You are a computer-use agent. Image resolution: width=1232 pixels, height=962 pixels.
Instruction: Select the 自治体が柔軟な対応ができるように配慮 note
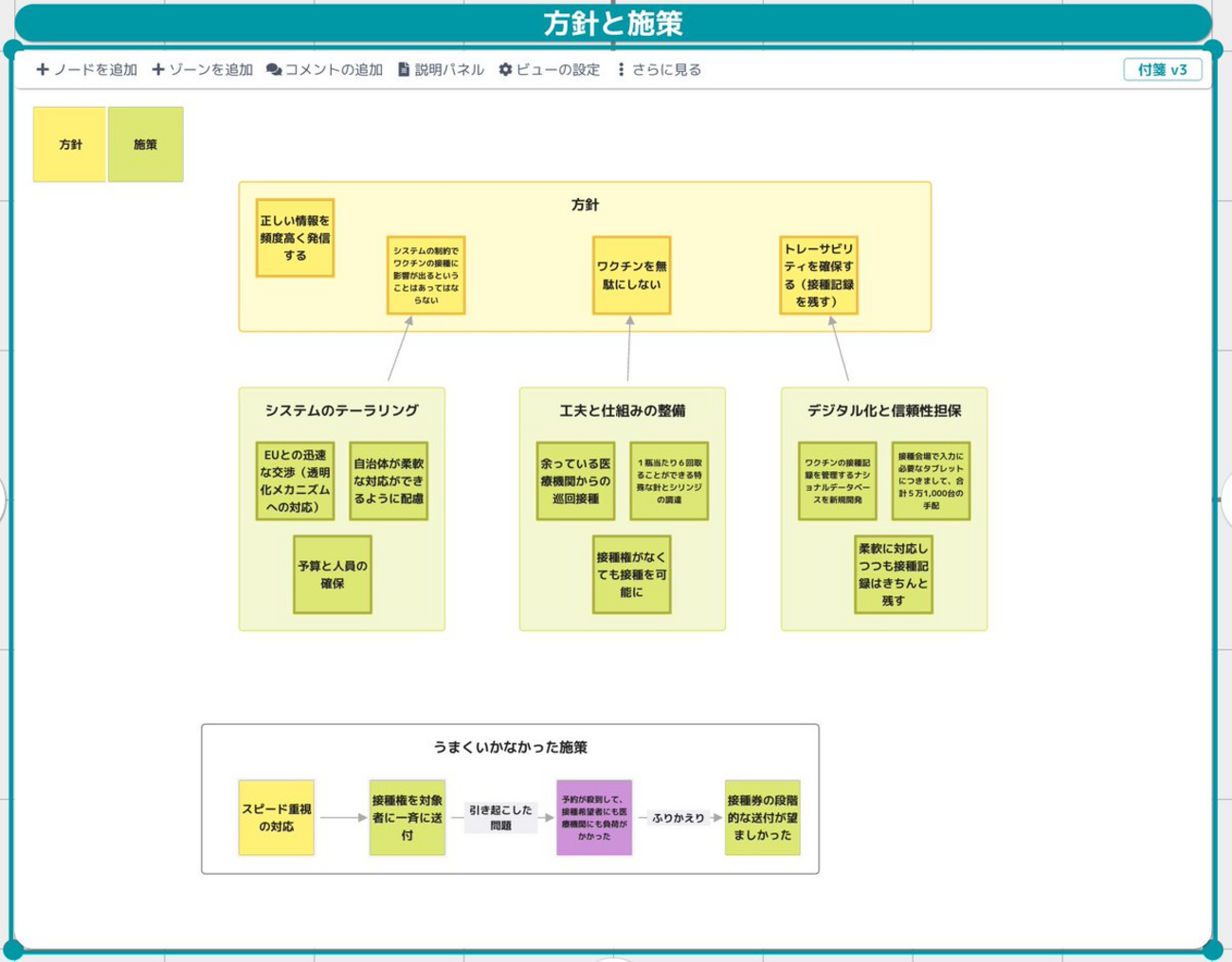click(389, 481)
